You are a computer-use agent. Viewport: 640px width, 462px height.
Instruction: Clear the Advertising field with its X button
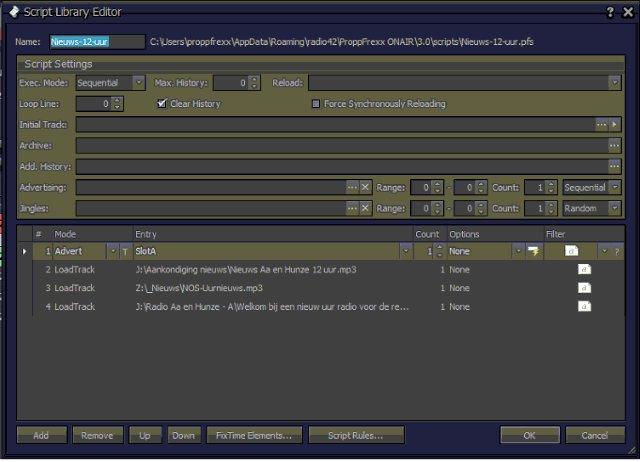(x=365, y=187)
